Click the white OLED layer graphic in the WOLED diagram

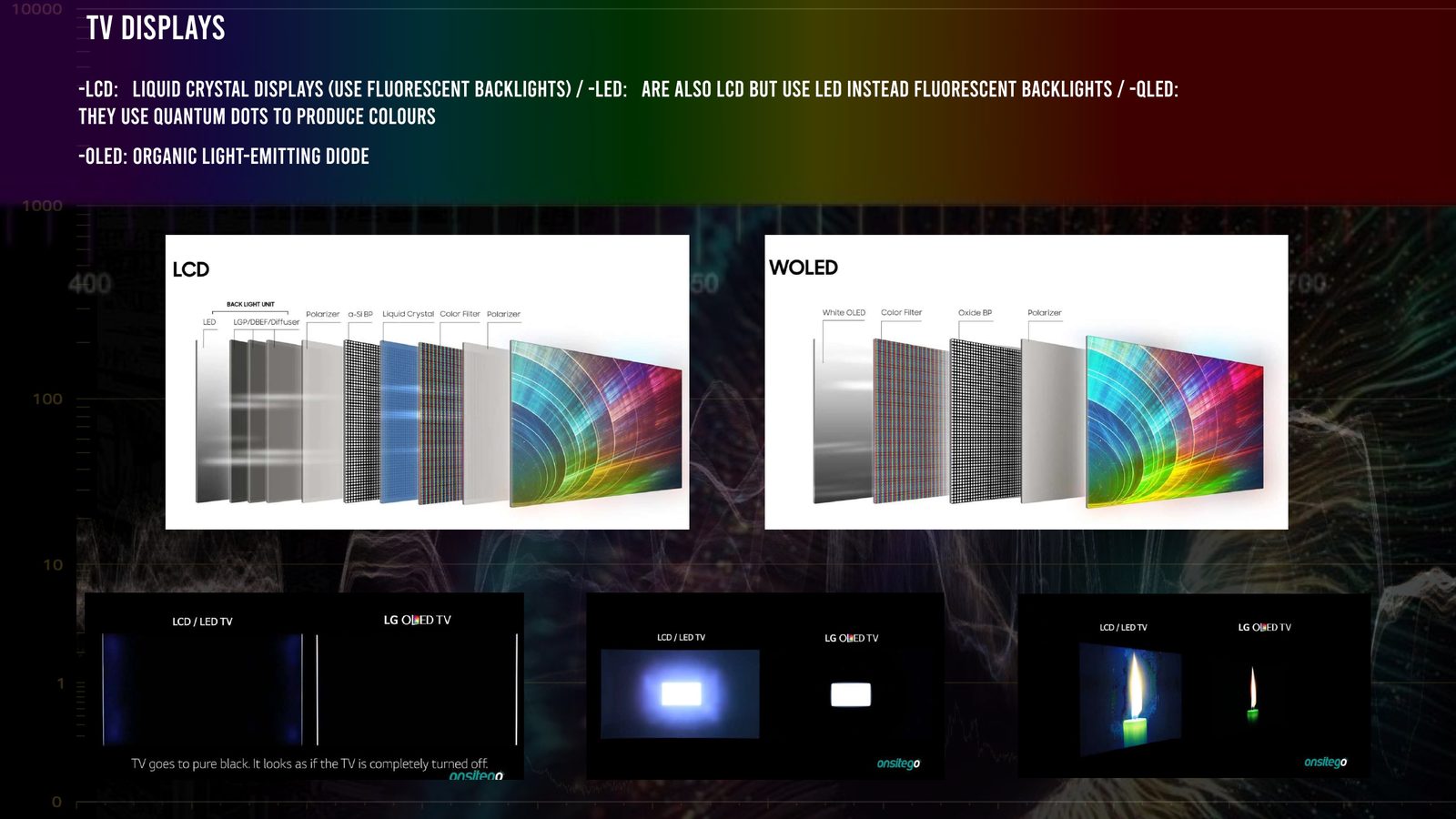click(x=842, y=421)
